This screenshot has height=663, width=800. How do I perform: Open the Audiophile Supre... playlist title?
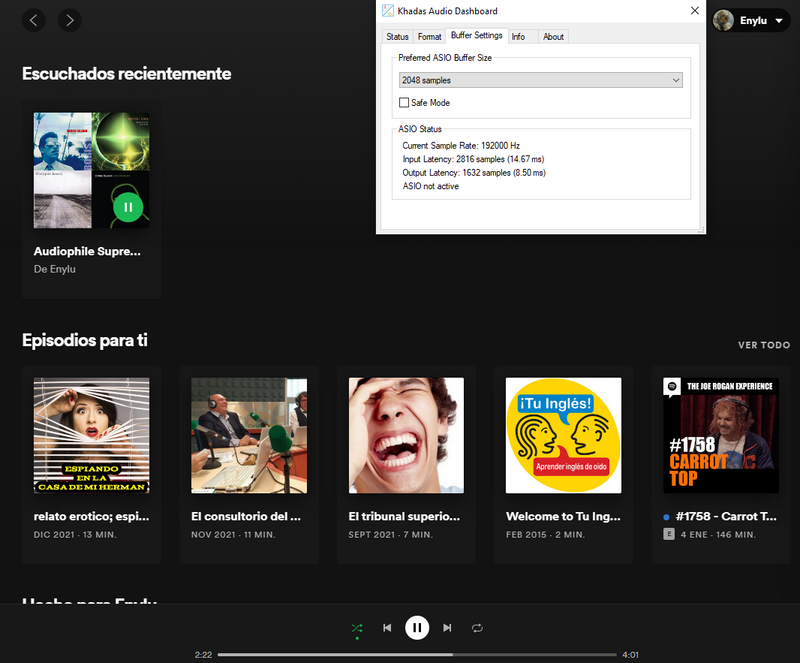click(x=87, y=251)
